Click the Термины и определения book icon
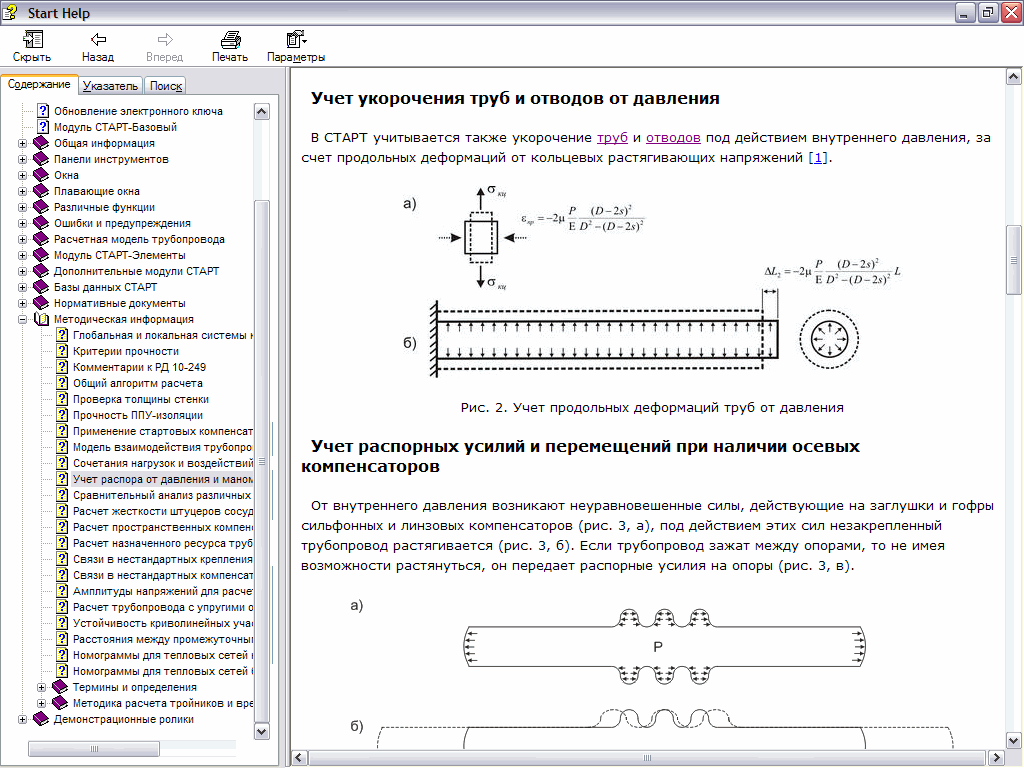 (x=60, y=687)
